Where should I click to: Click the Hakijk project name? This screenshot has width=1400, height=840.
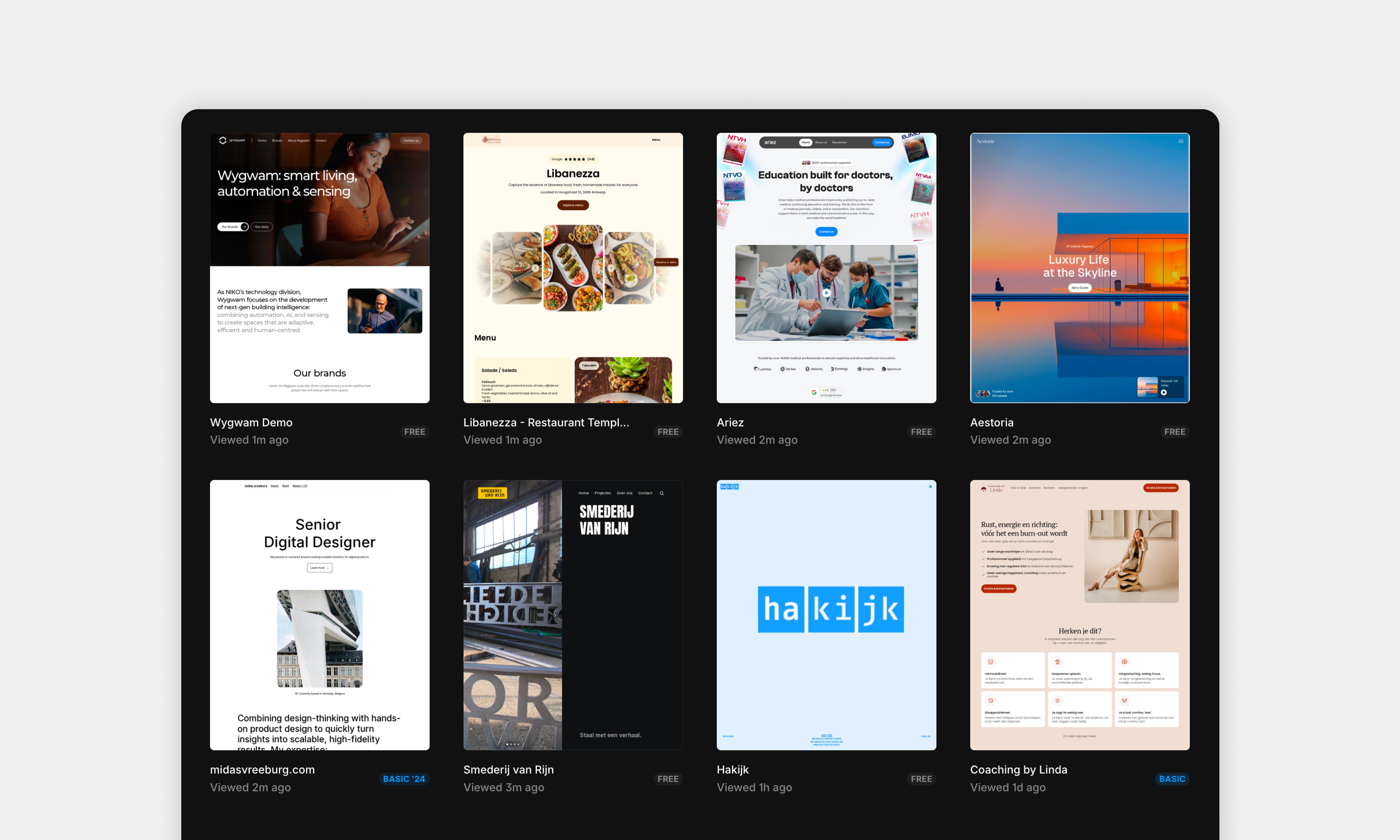pyautogui.click(x=732, y=769)
